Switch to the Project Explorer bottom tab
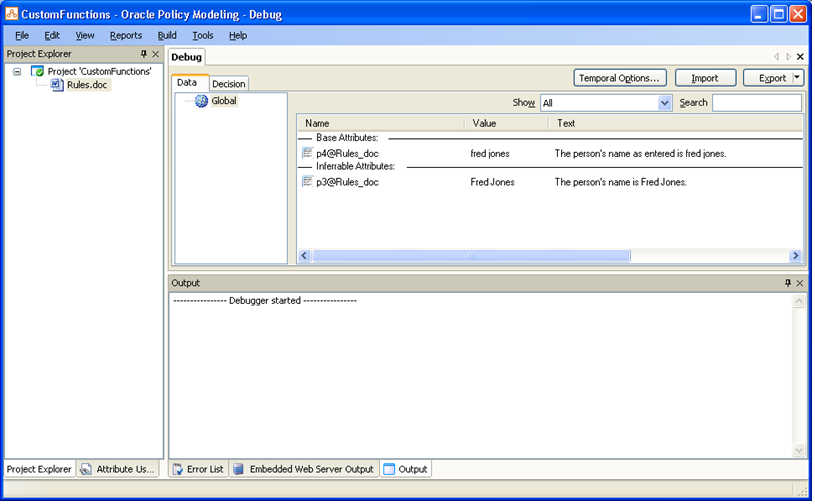This screenshot has height=504, width=815. pos(39,469)
